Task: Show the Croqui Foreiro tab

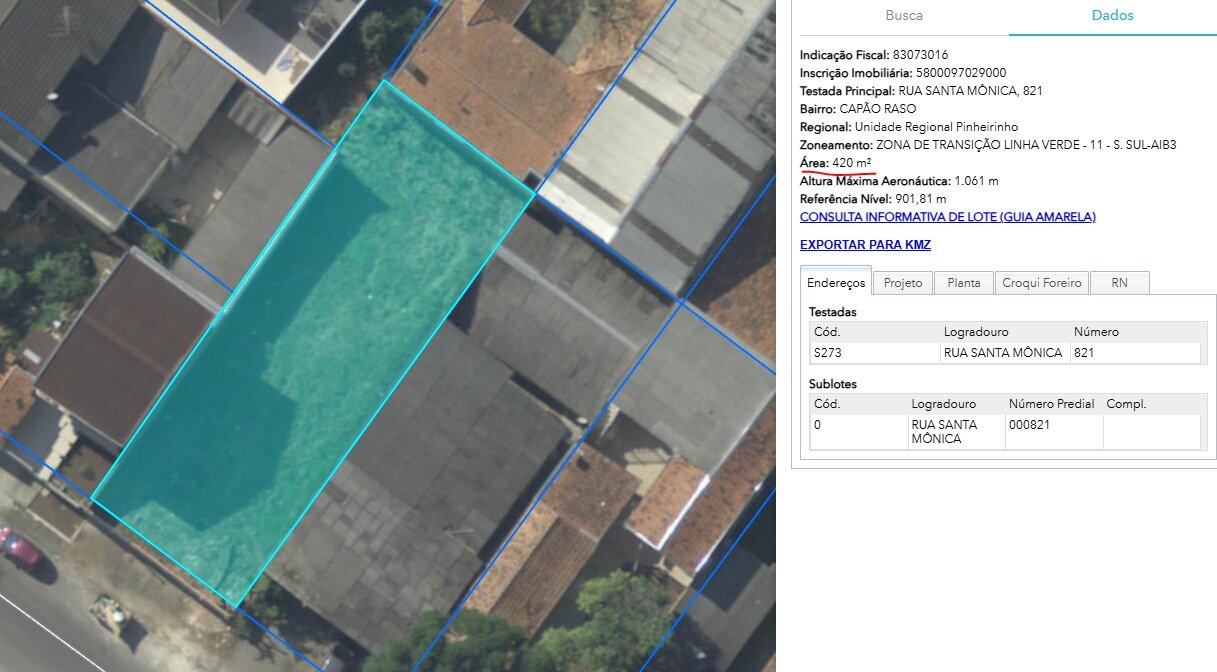Action: 1041,283
